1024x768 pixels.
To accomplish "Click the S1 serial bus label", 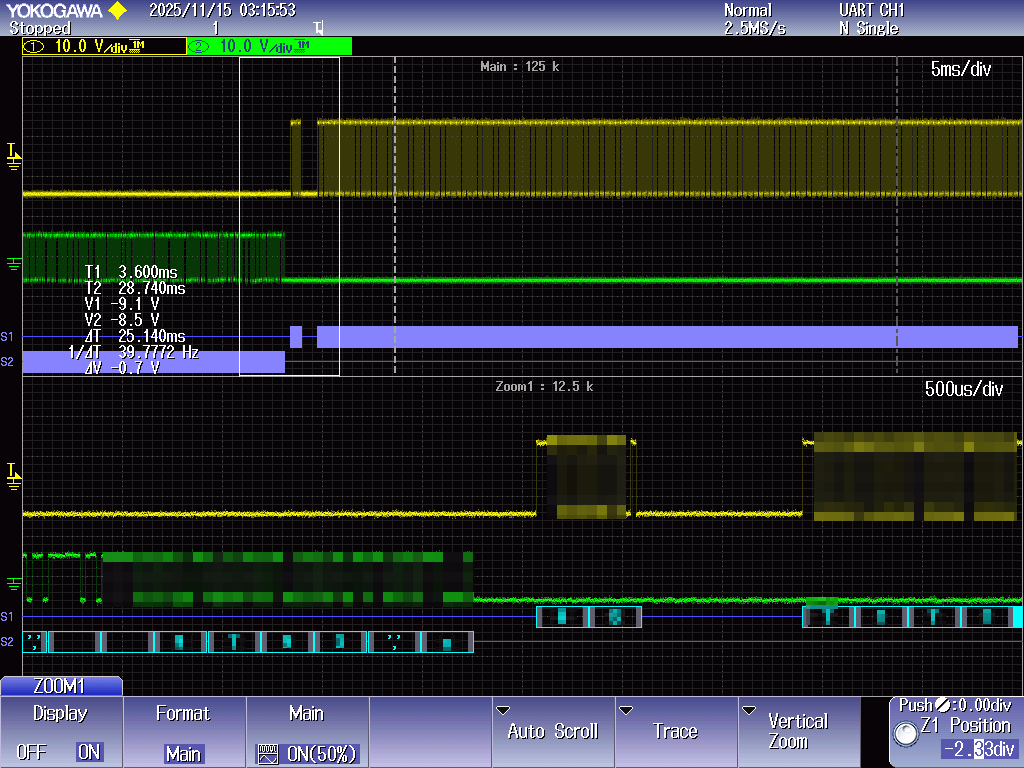I will pos(8,337).
